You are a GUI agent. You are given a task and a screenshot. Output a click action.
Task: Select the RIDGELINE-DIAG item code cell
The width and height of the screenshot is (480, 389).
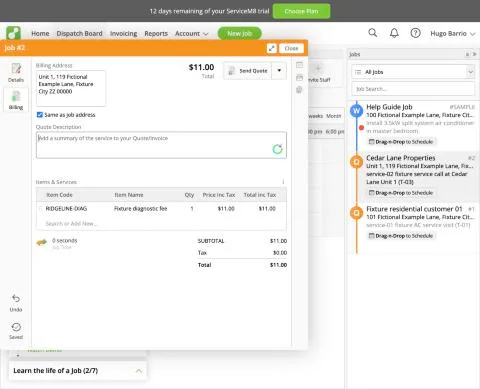[x=66, y=209]
